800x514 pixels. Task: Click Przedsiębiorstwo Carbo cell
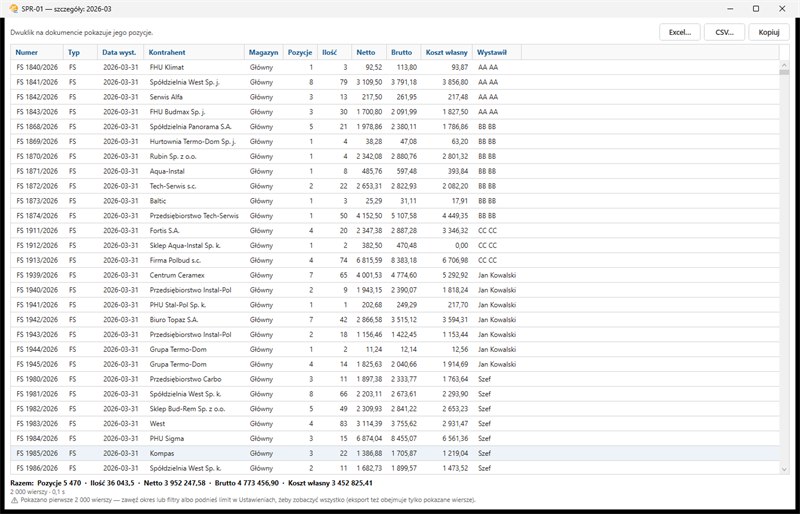185,379
